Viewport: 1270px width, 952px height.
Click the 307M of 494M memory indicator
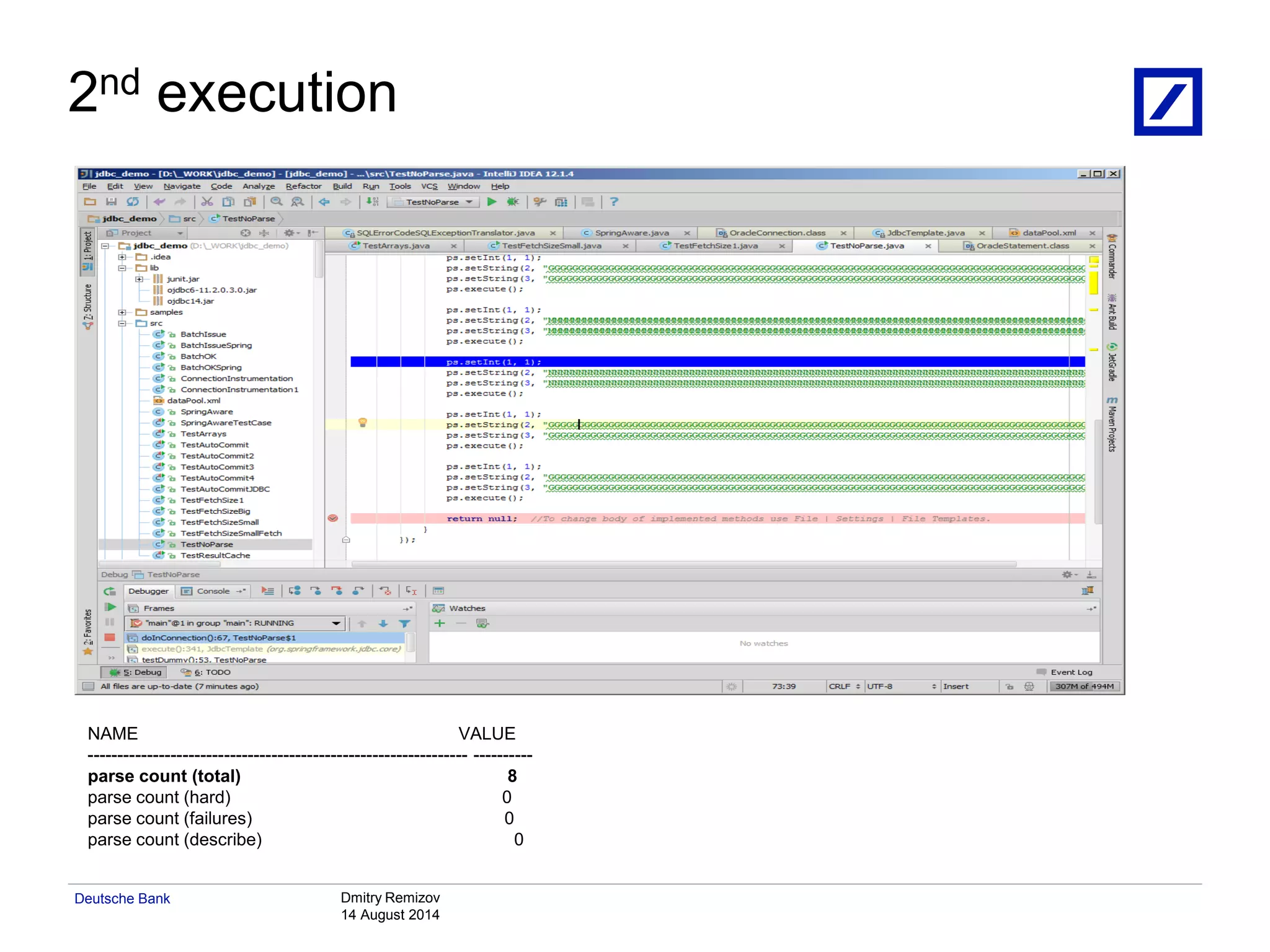point(1085,686)
